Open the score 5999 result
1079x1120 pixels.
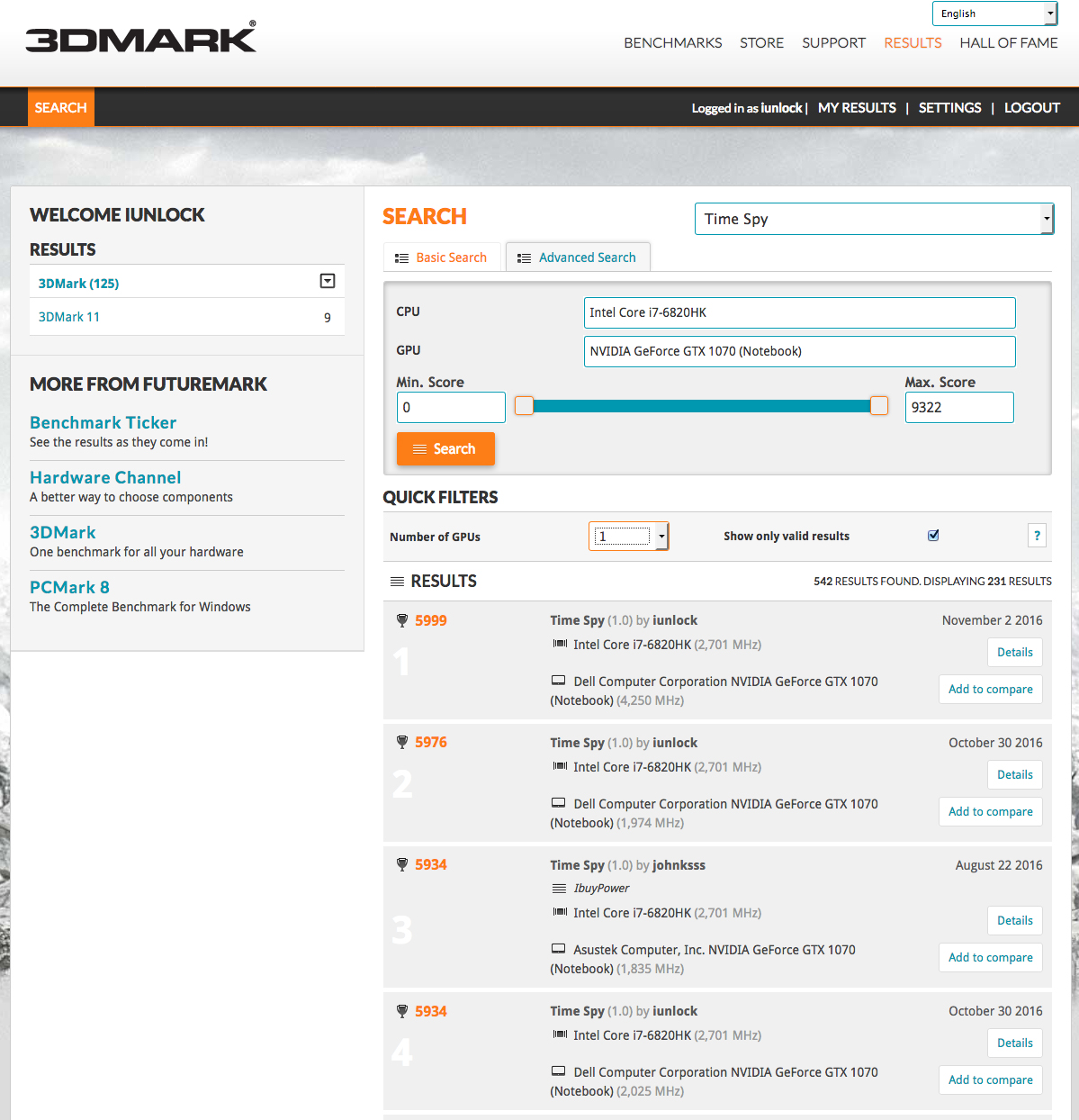431,620
